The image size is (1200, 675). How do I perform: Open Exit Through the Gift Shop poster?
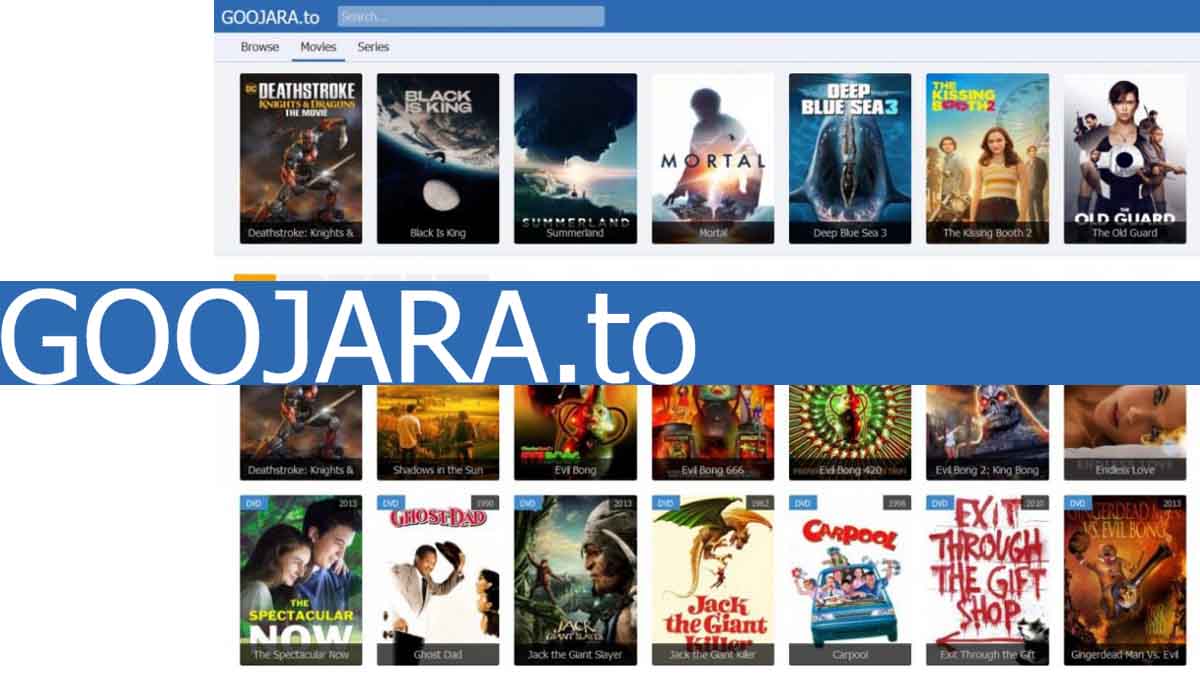pos(987,580)
